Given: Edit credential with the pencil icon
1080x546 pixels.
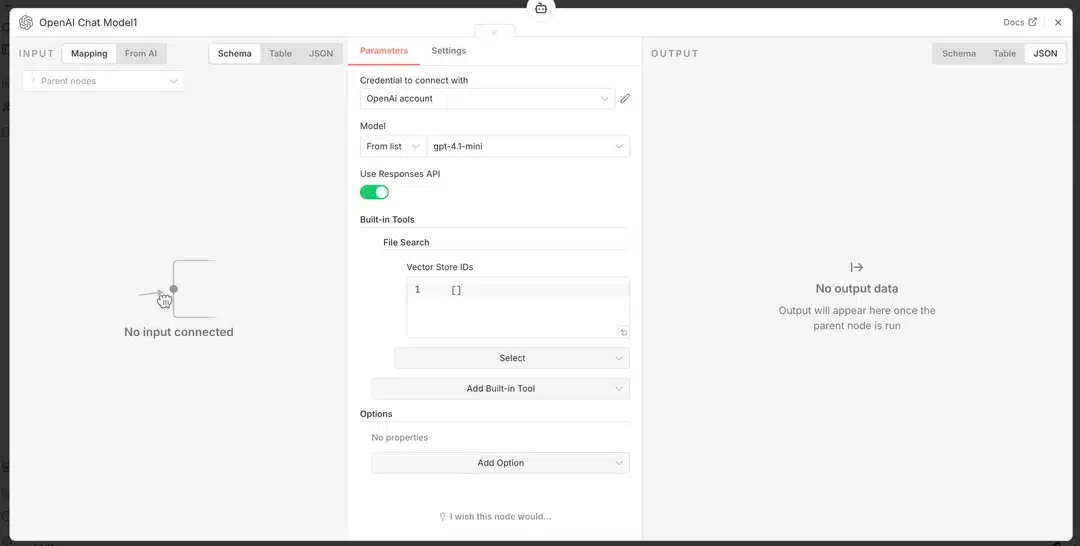Looking at the screenshot, I should point(625,98).
